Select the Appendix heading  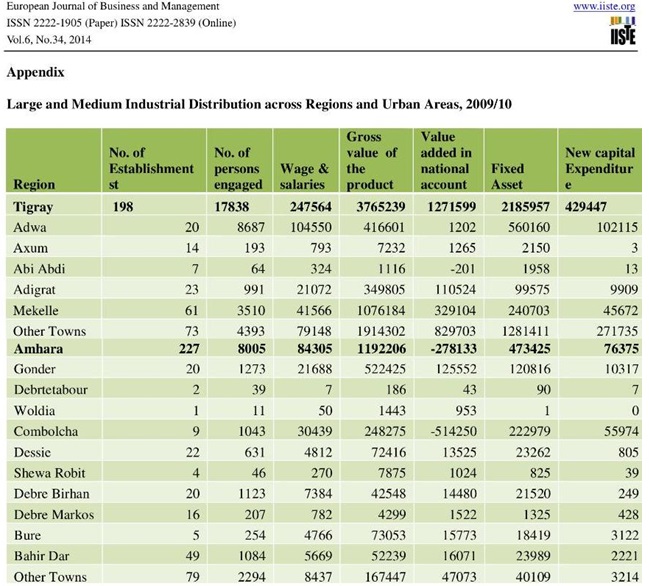click(35, 72)
